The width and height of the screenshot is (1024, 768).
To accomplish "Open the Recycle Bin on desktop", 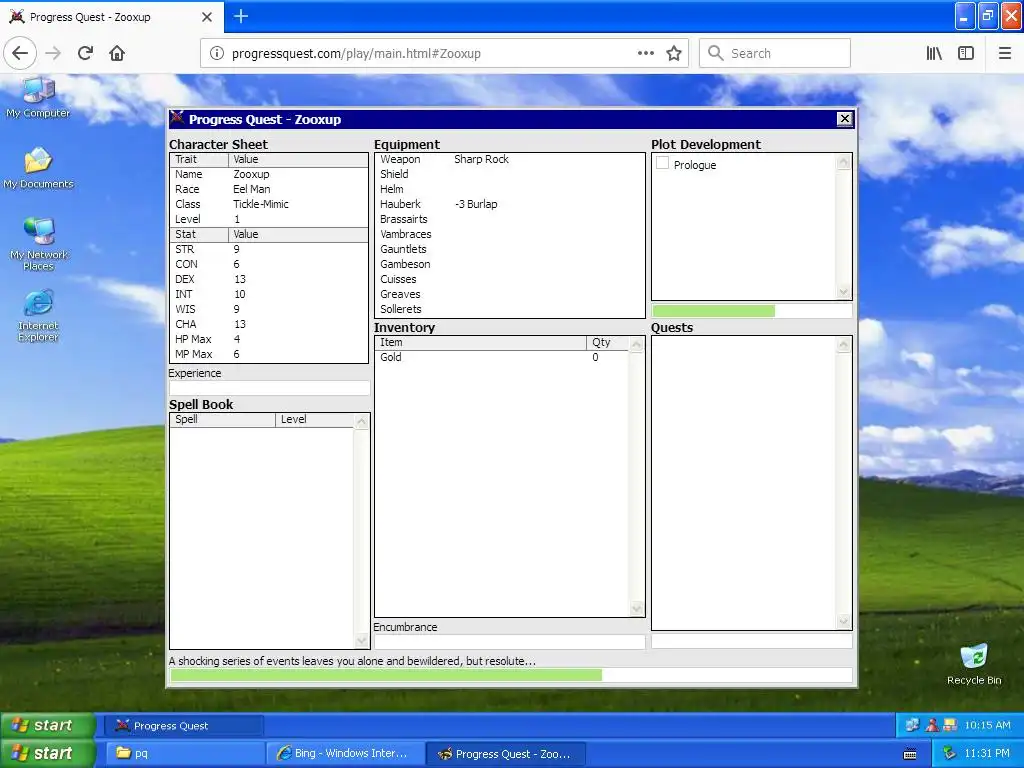I will [x=974, y=664].
